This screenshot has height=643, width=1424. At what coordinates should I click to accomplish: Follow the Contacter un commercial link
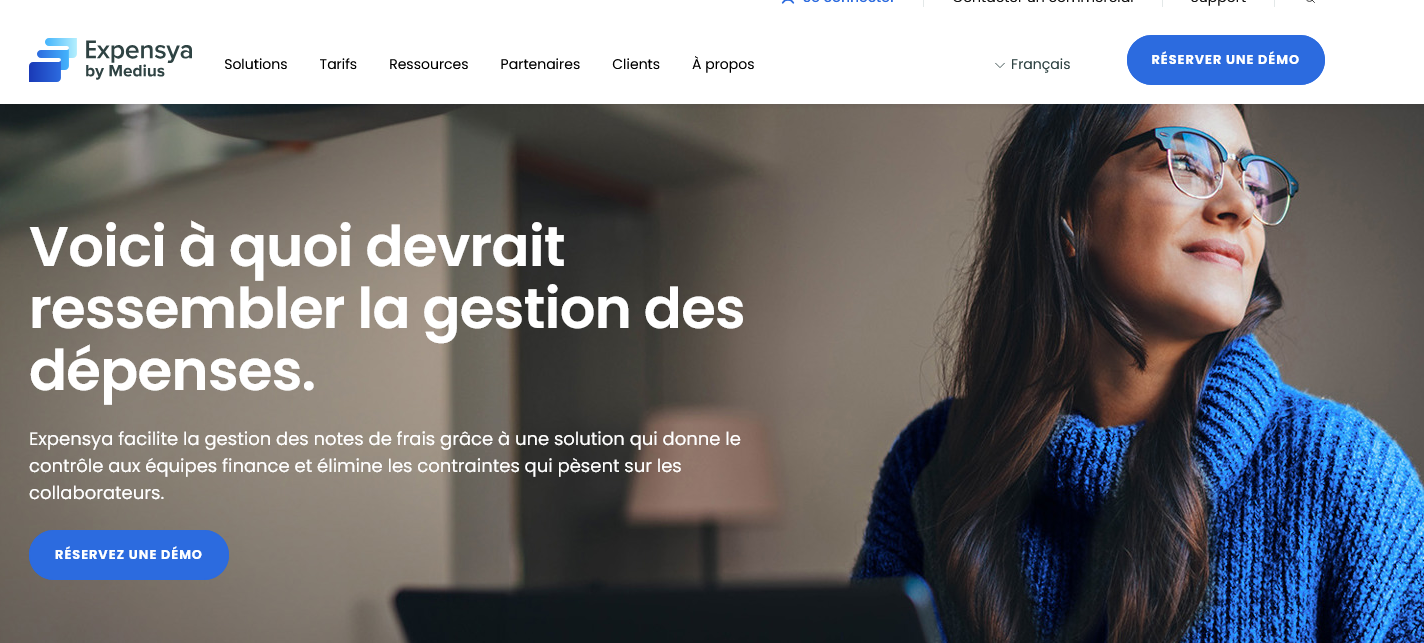coord(1043,2)
